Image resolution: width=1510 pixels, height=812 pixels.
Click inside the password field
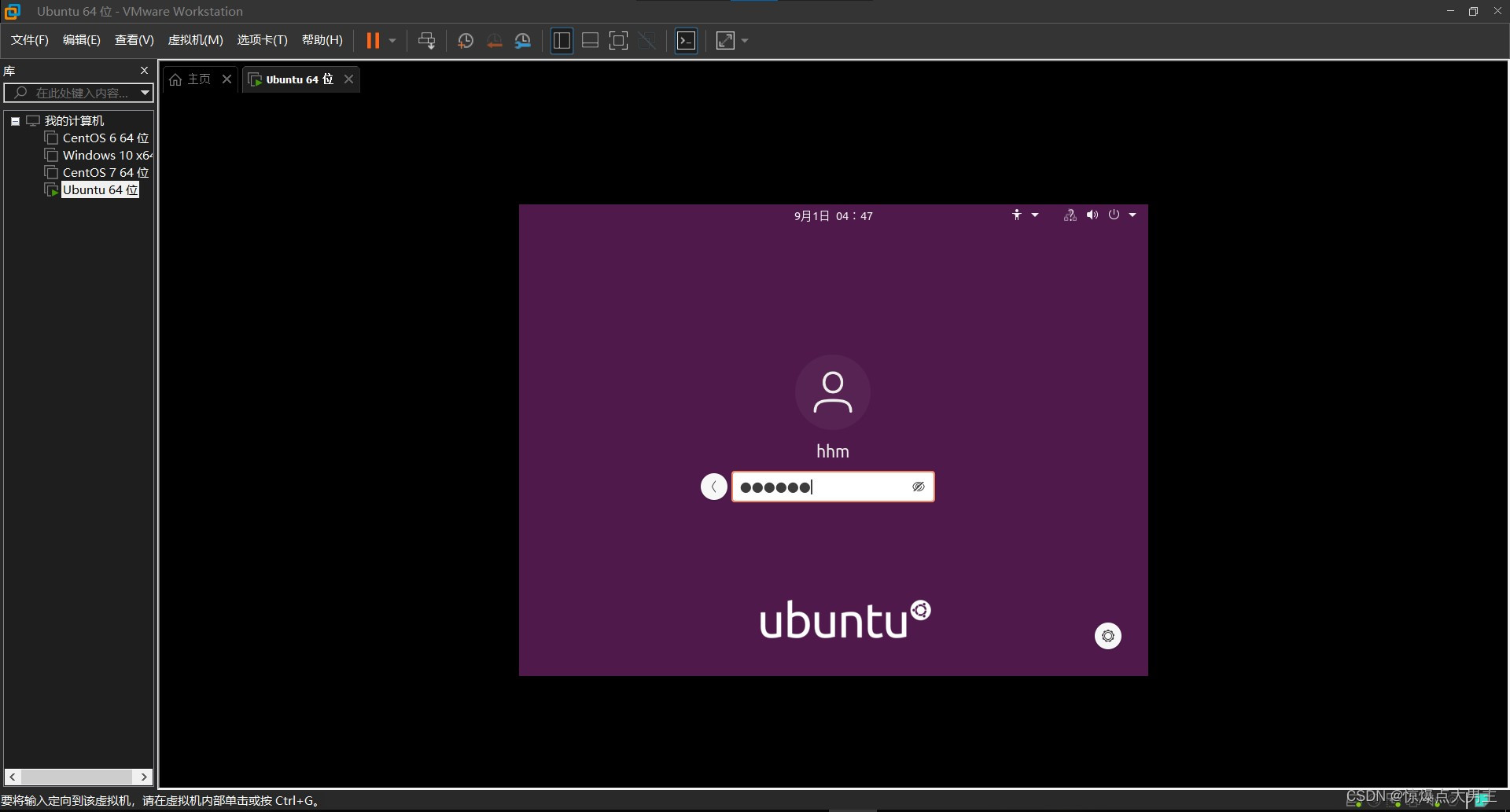point(833,487)
